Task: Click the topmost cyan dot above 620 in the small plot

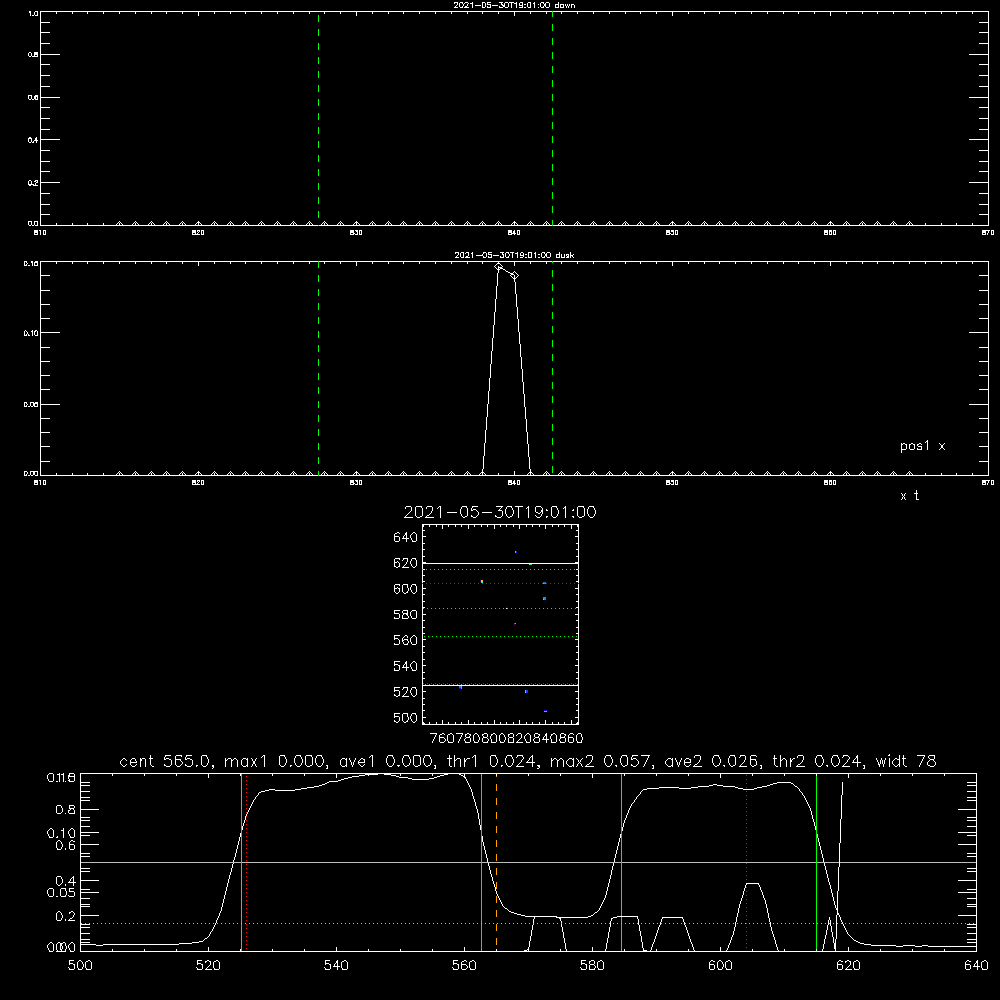Action: (515, 552)
